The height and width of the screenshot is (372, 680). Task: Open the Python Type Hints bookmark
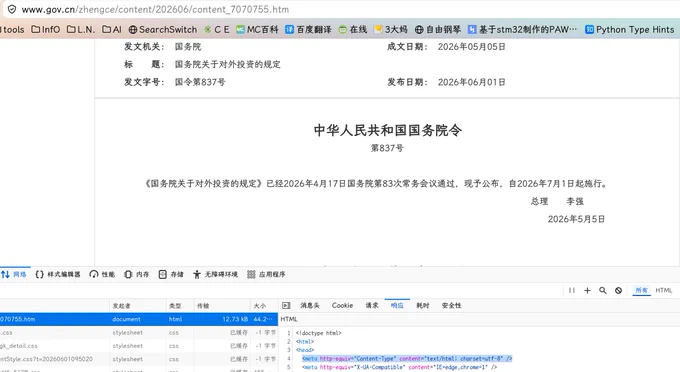(630, 29)
